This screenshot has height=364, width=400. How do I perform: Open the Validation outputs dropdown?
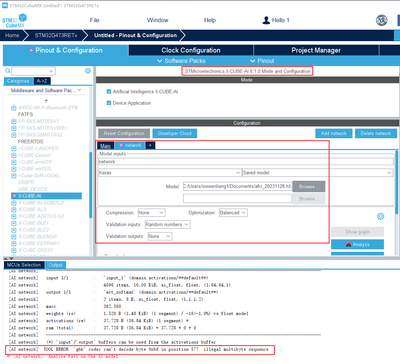coord(160,236)
